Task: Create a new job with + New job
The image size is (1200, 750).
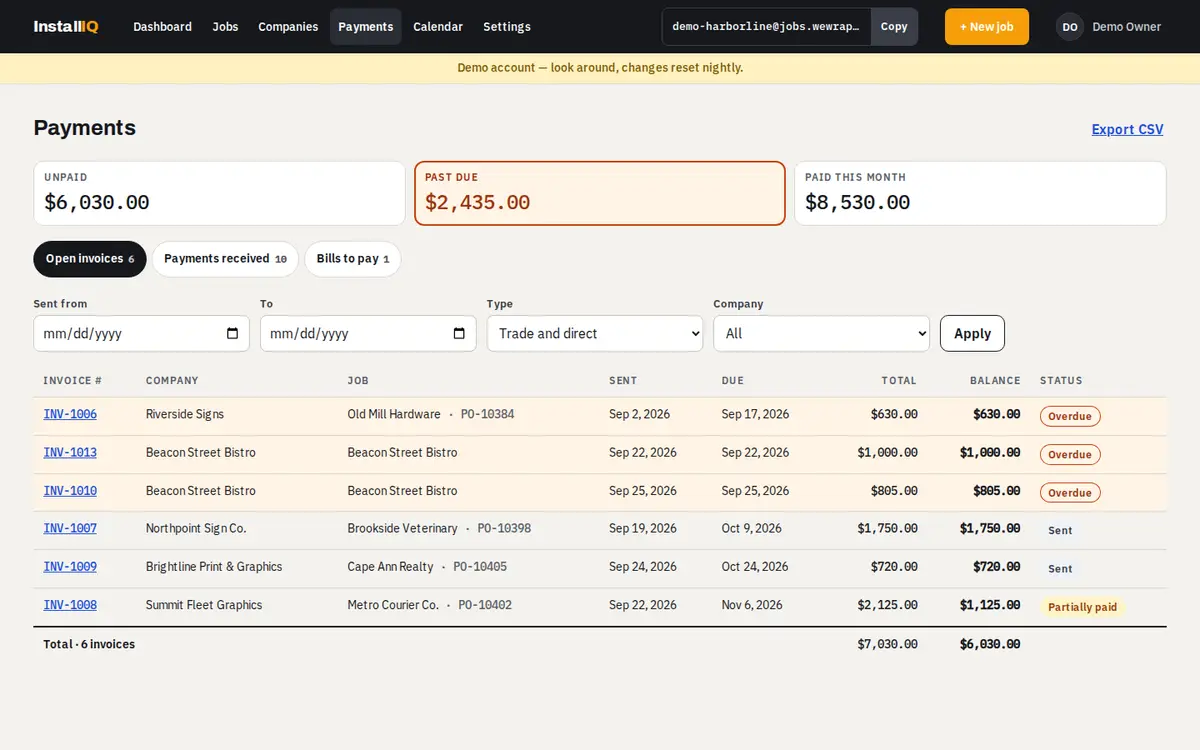Action: point(987,27)
